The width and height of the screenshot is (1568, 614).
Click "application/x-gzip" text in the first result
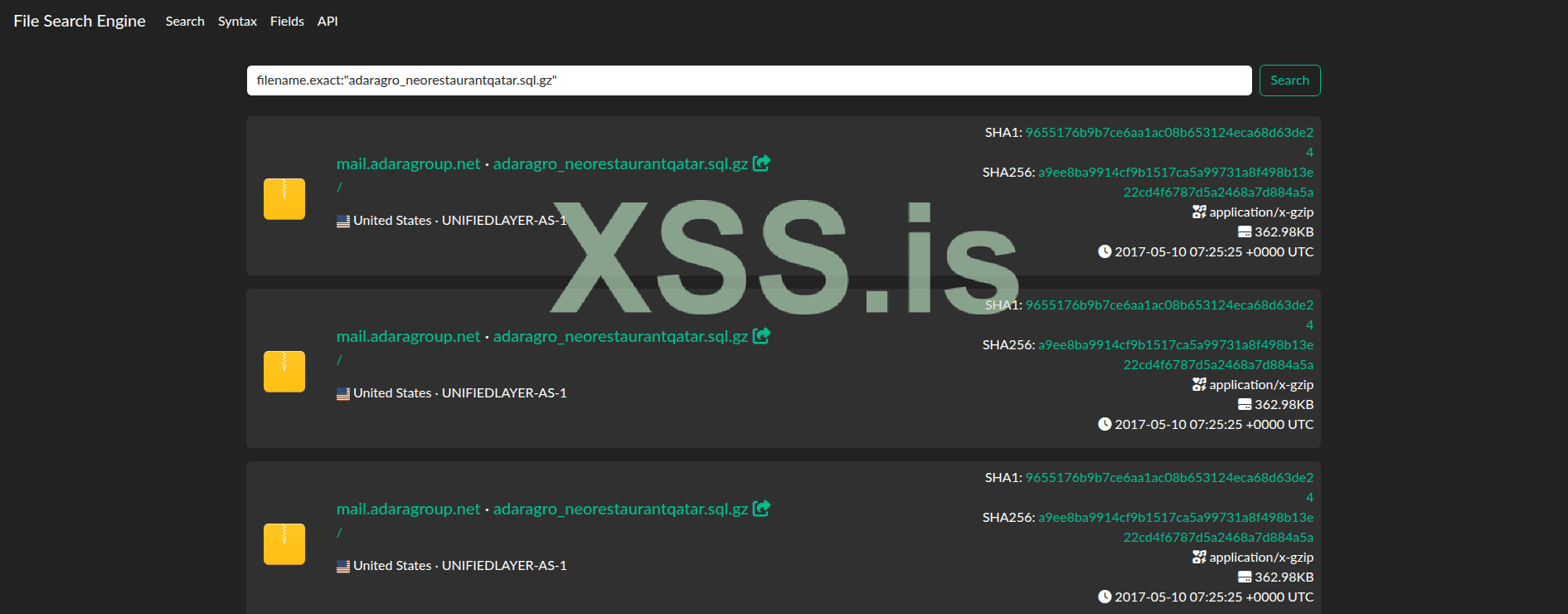coord(1261,212)
